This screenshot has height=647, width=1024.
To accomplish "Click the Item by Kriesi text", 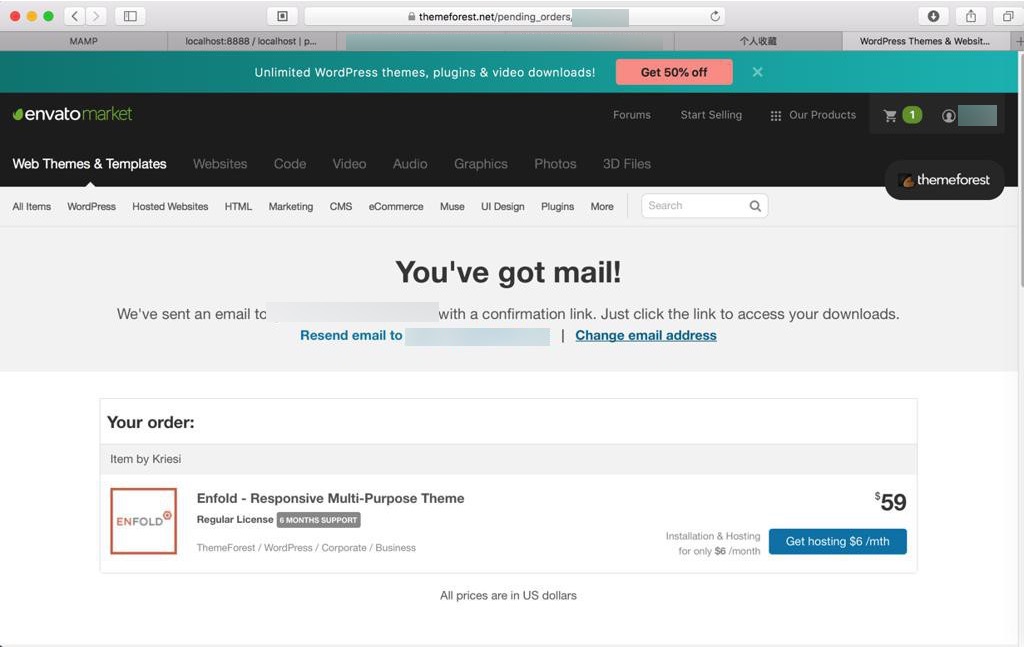I will 146,459.
